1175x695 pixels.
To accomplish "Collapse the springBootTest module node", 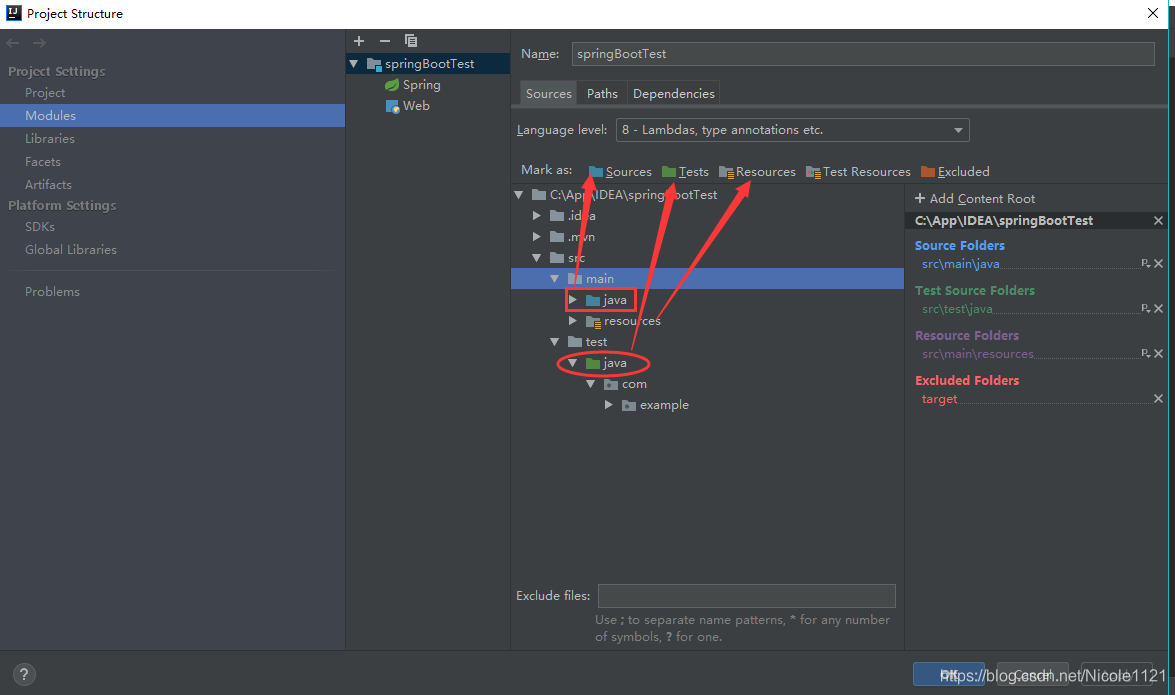I will [354, 64].
